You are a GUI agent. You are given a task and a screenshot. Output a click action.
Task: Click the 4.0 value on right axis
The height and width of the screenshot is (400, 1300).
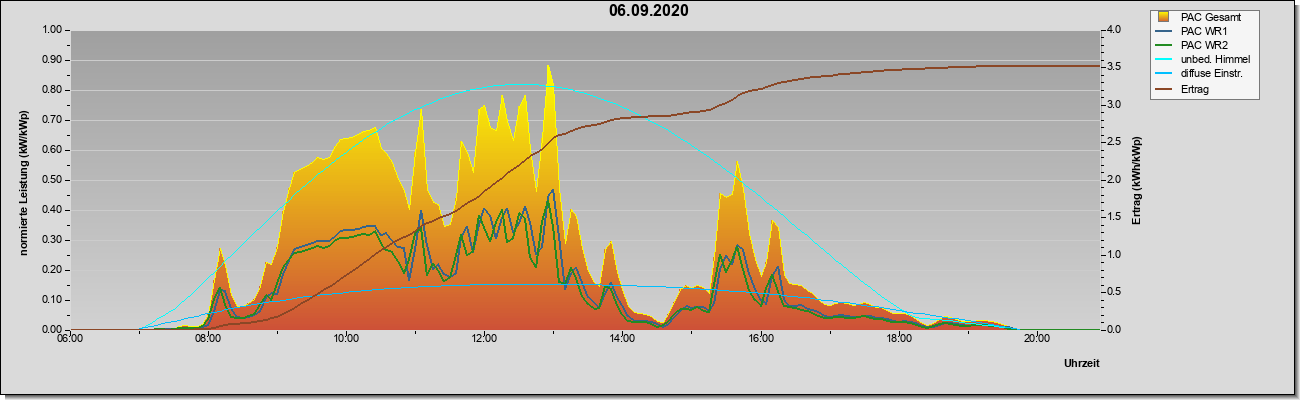click(x=1115, y=30)
